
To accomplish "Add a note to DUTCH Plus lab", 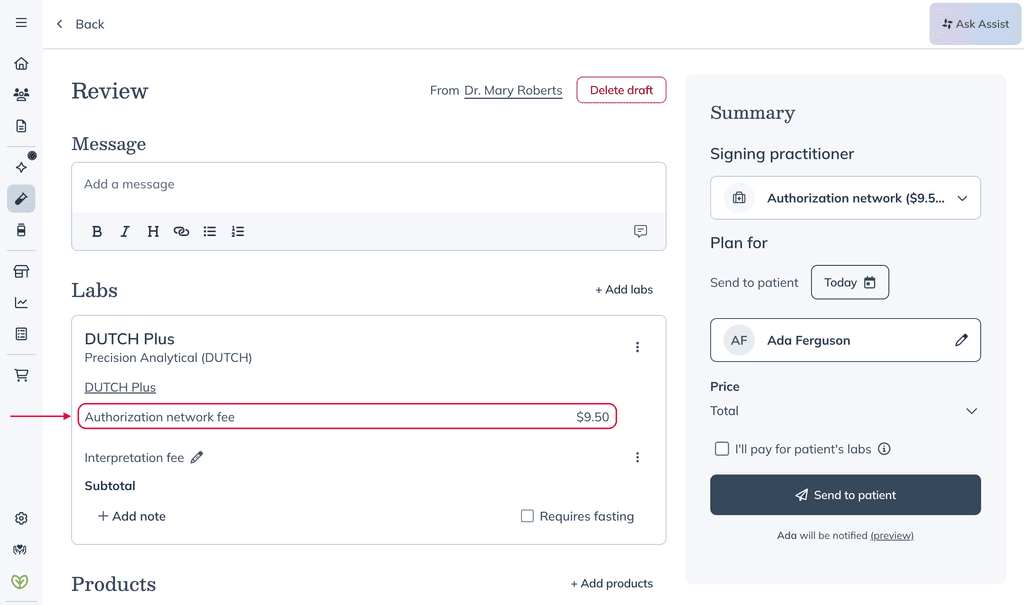I will tap(131, 516).
